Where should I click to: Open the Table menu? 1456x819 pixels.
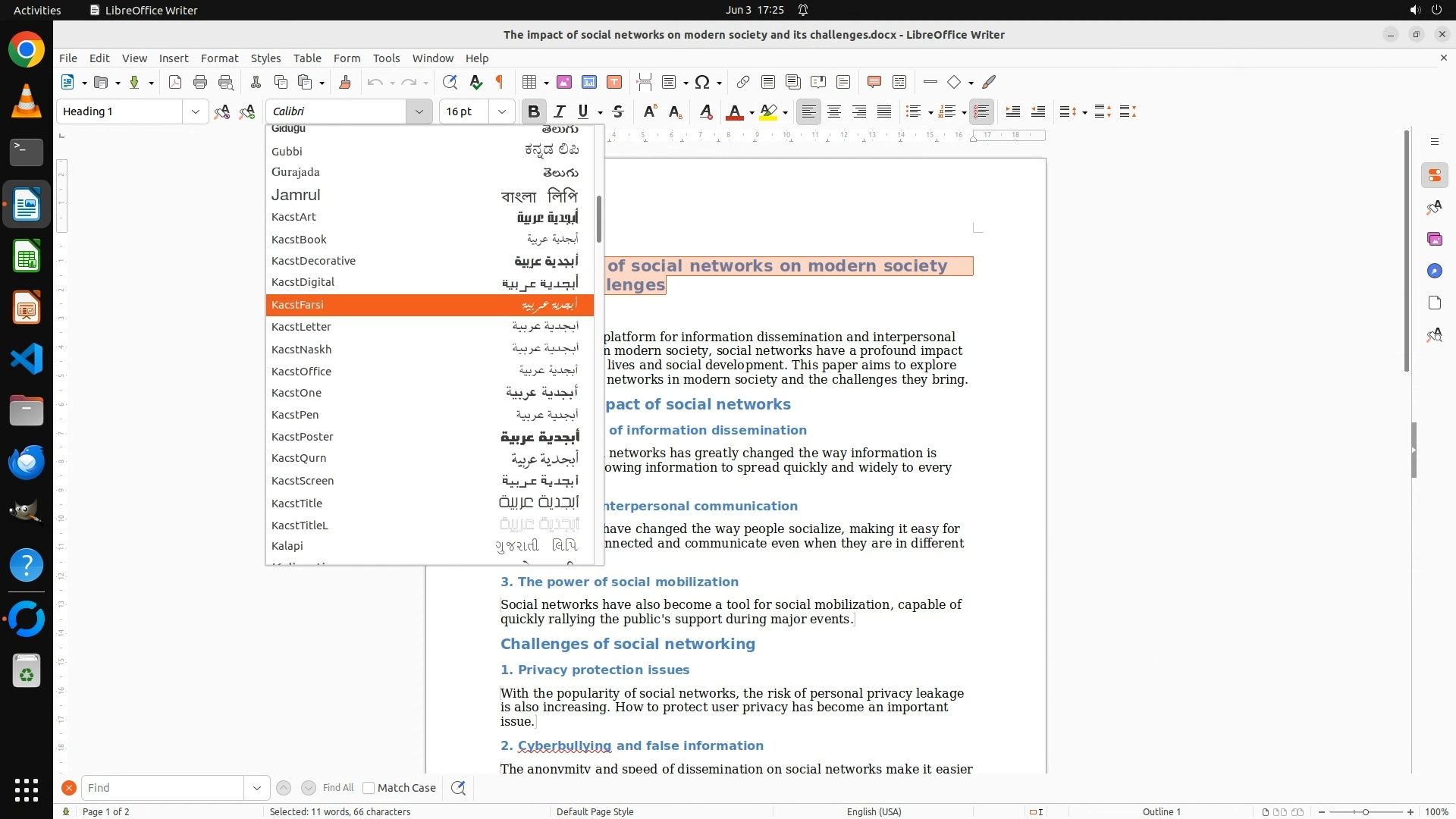click(307, 58)
